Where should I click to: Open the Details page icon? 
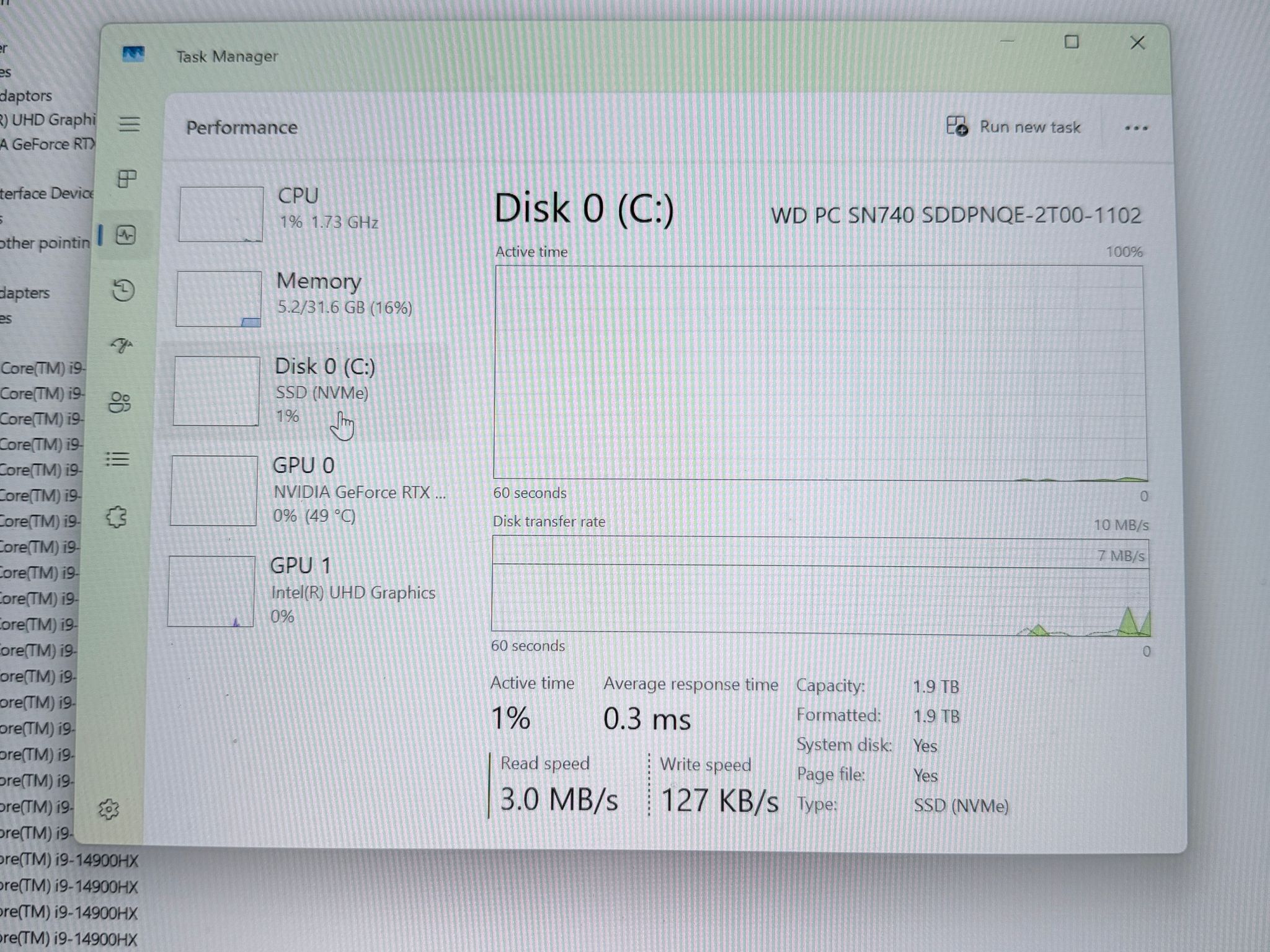click(118, 459)
